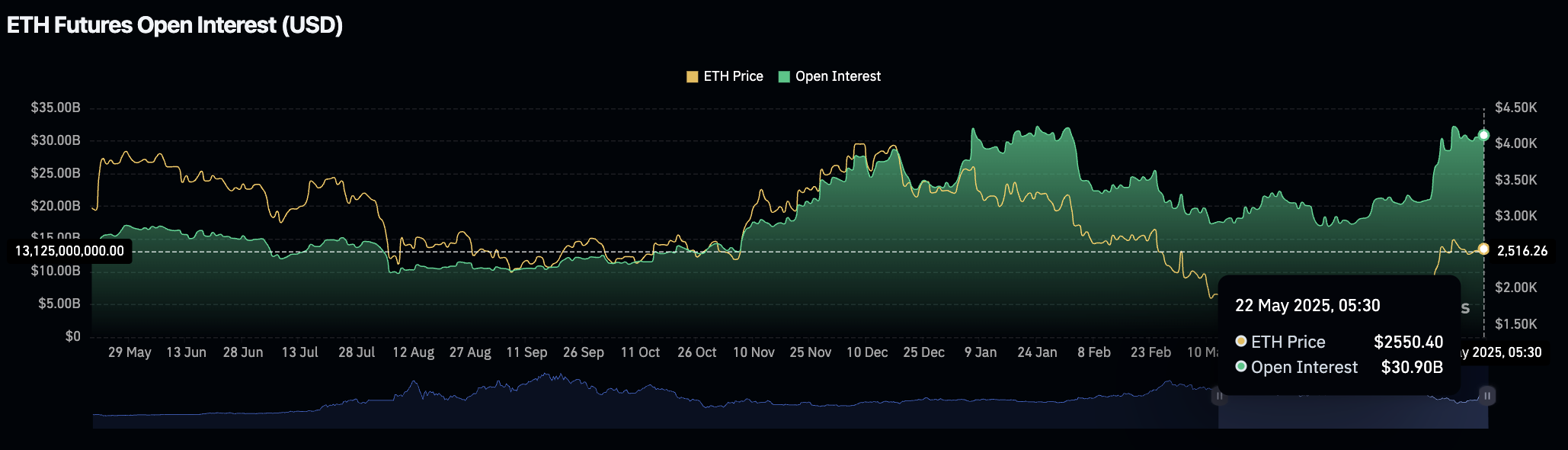Click the yellow ETH Price legend swatch
The image size is (1568, 450).
click(692, 77)
